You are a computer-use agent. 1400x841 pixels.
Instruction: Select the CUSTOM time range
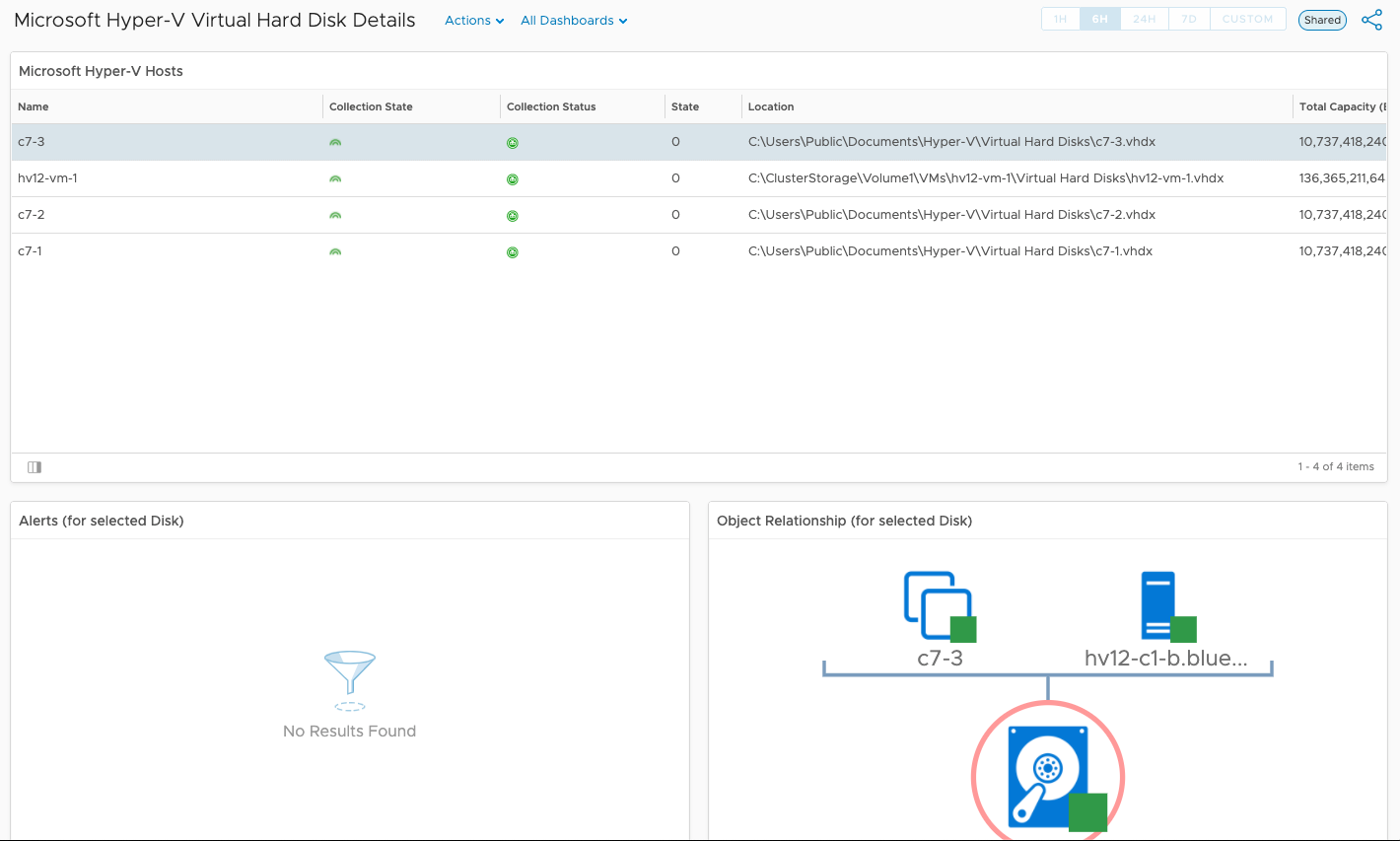click(x=1247, y=19)
